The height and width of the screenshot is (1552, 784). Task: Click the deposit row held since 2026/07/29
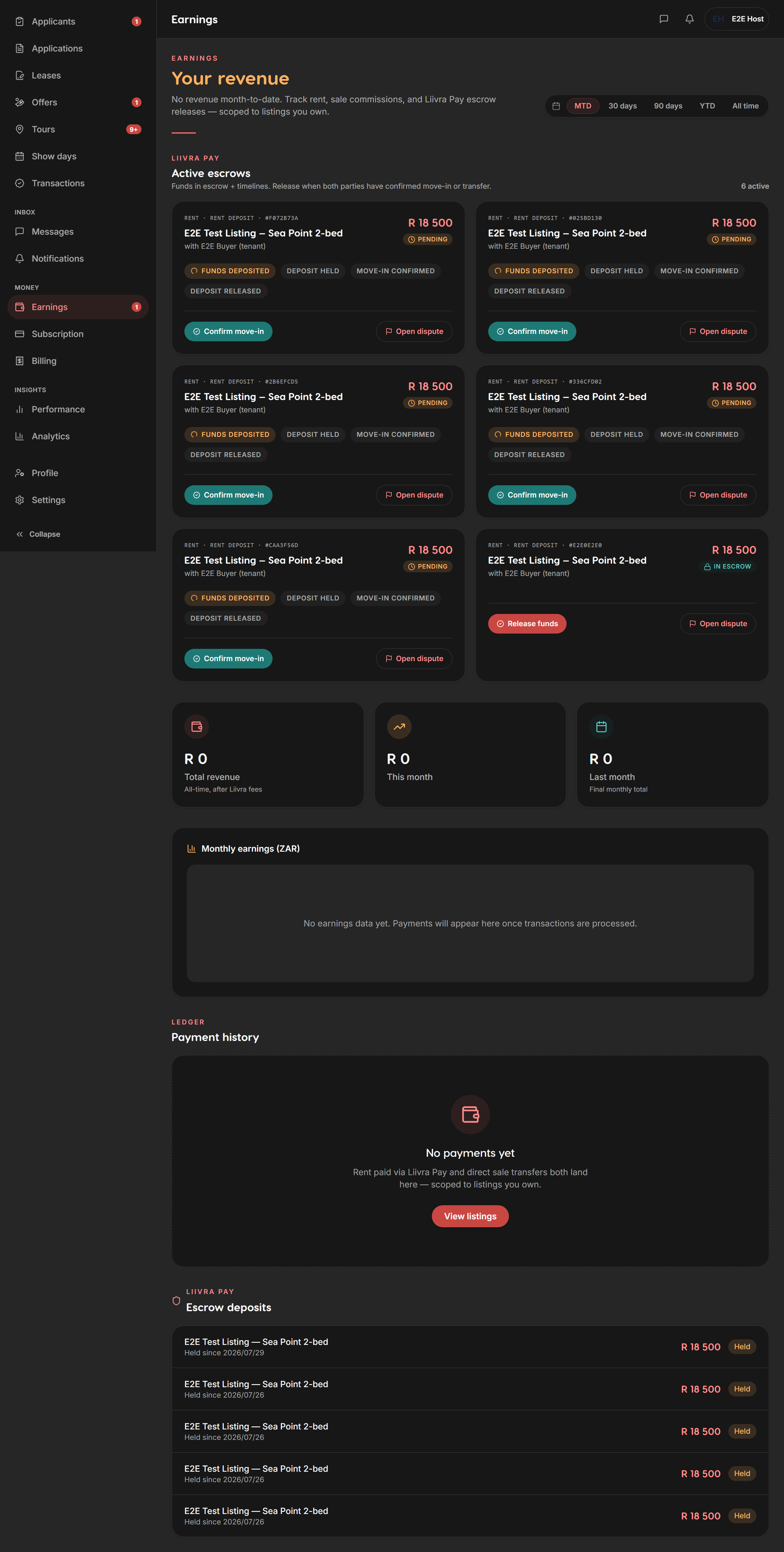point(470,1347)
